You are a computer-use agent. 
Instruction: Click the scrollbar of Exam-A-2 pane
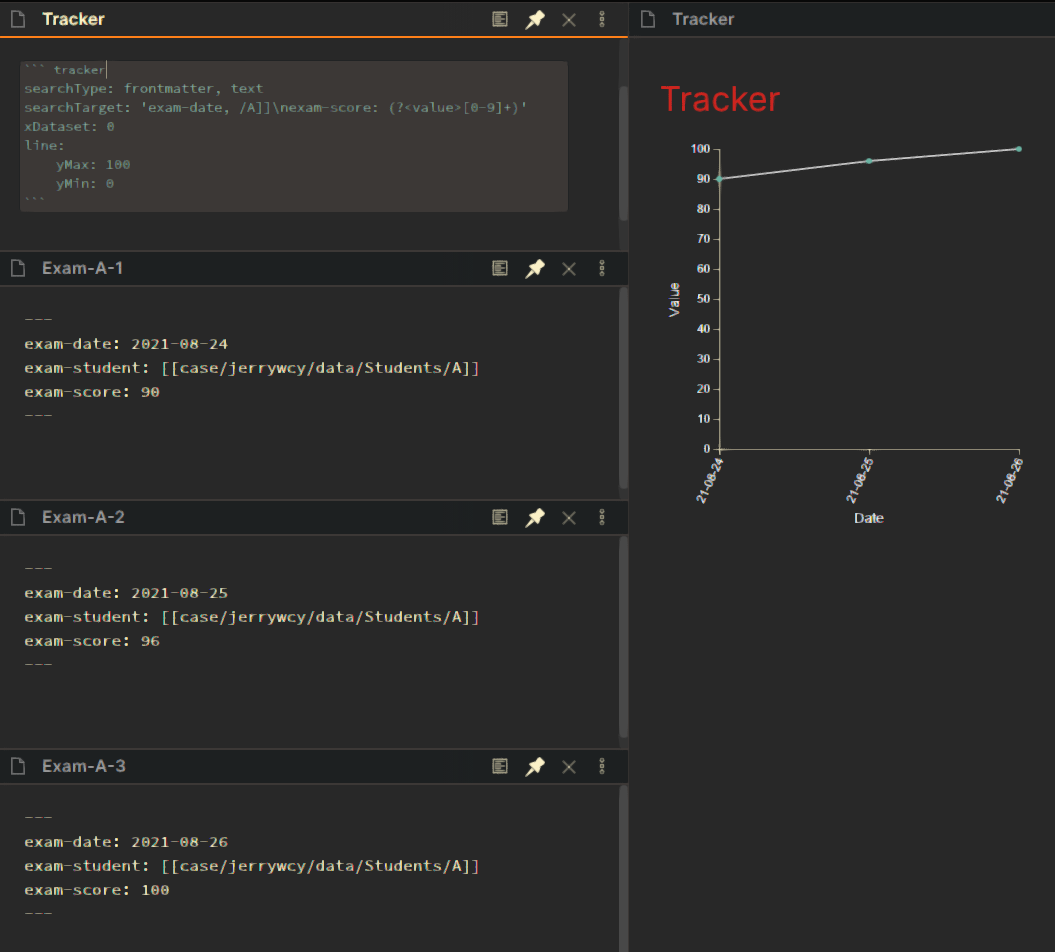(x=623, y=637)
